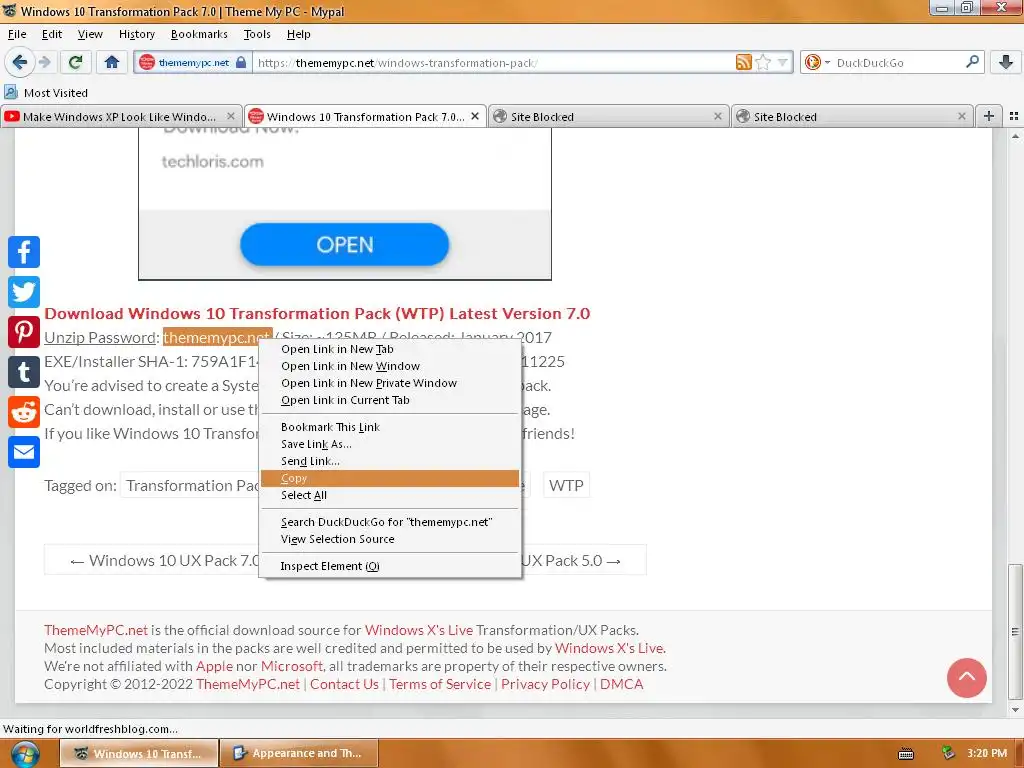Click the Windows Start orb
This screenshot has height=768, width=1024.
(24, 754)
